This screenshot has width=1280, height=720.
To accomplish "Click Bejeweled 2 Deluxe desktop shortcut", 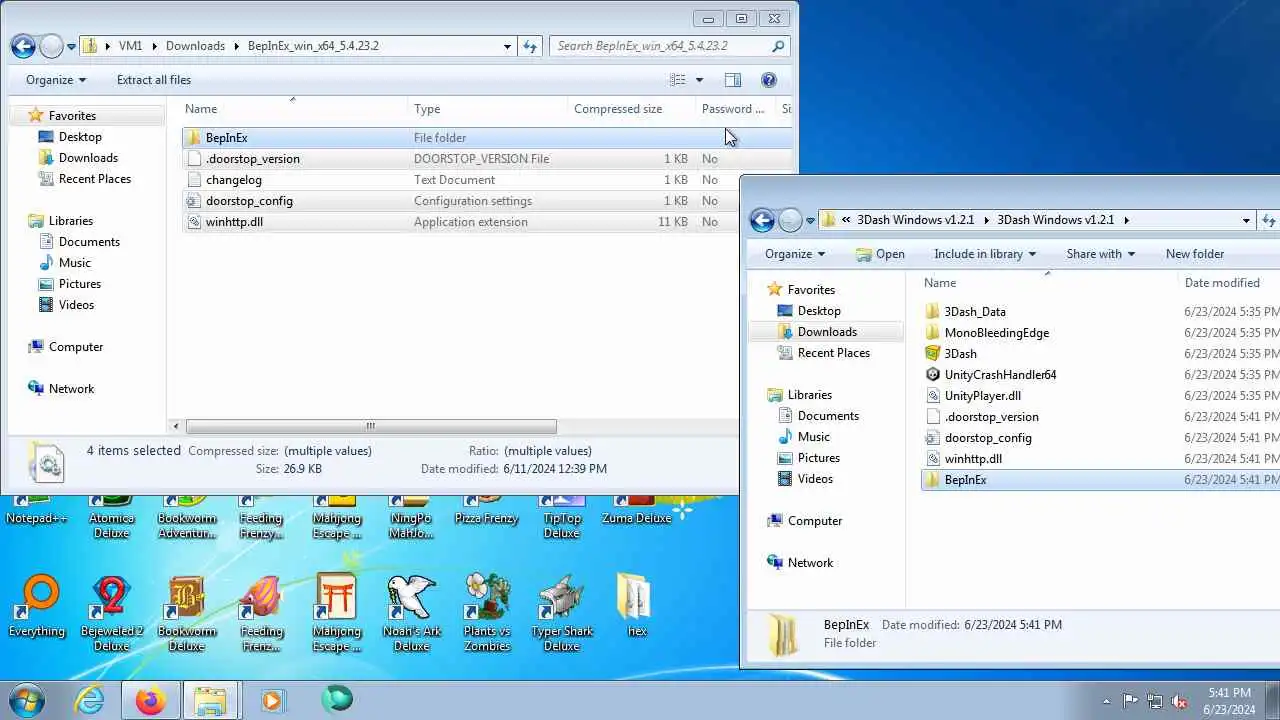I will click(x=112, y=611).
